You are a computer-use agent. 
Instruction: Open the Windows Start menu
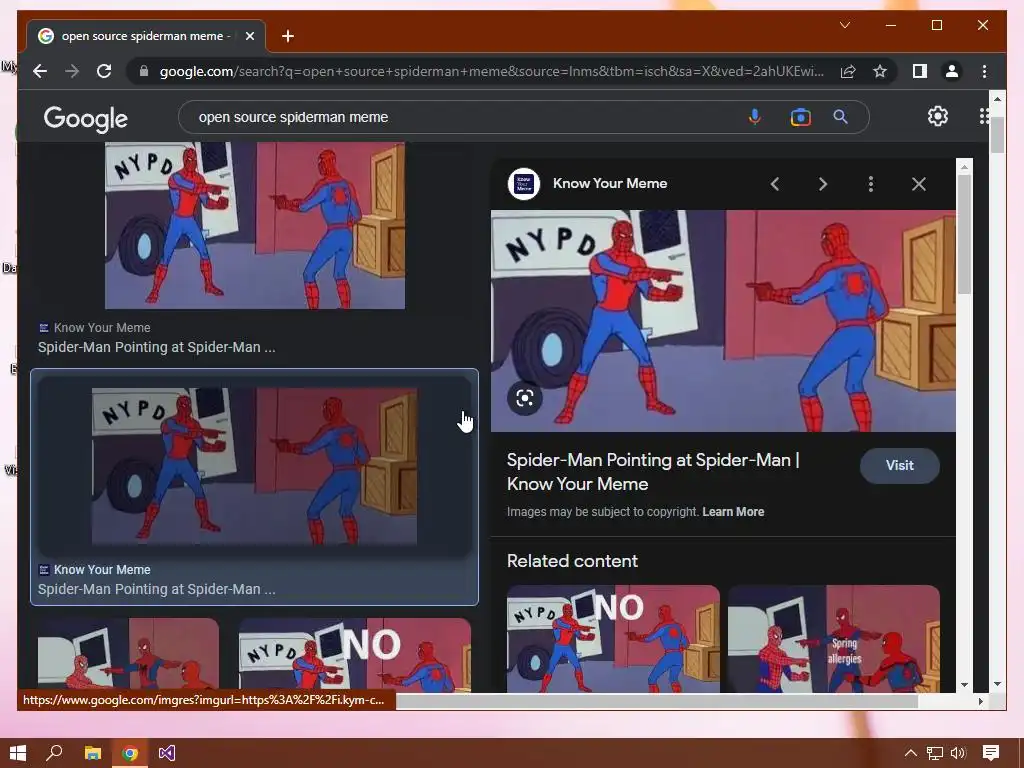[x=18, y=753]
